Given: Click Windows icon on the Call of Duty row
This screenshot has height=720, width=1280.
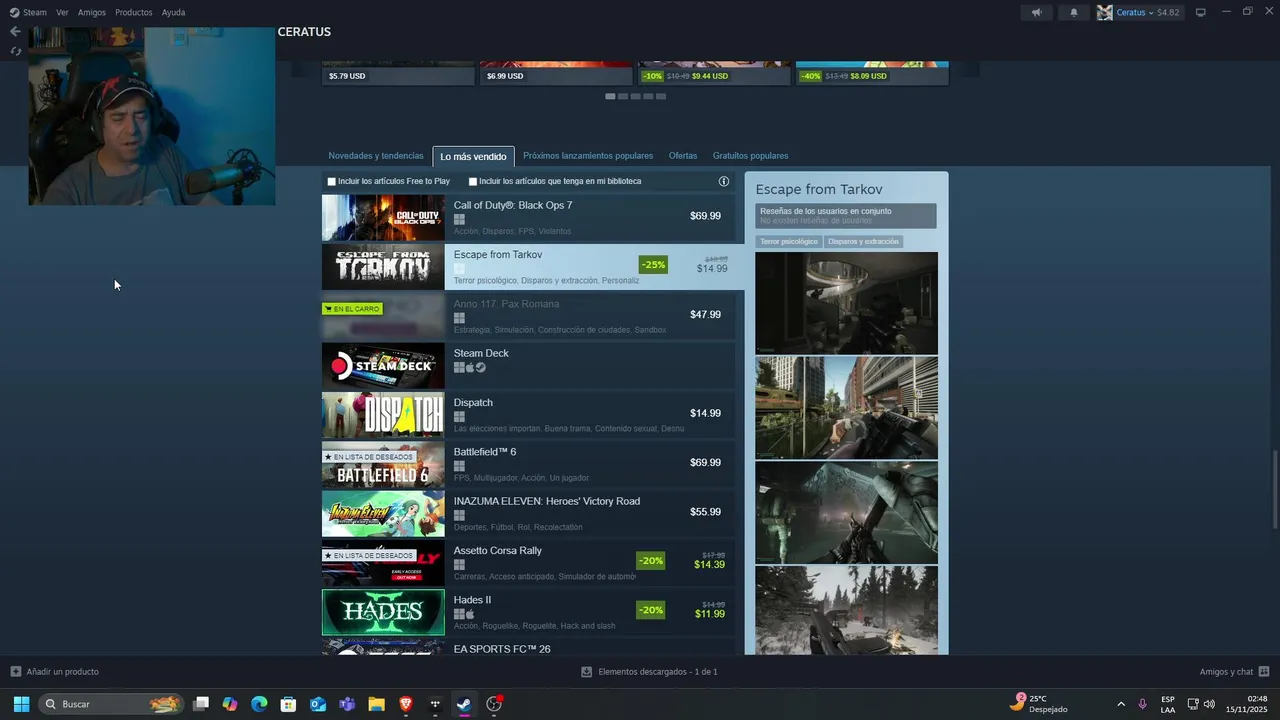Looking at the screenshot, I should point(459,219).
